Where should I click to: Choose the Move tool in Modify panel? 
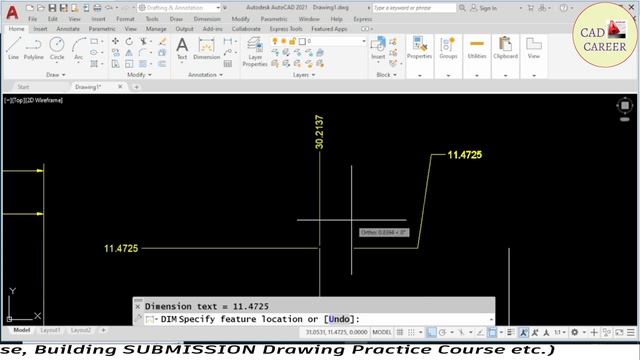pyautogui.click(x=116, y=41)
